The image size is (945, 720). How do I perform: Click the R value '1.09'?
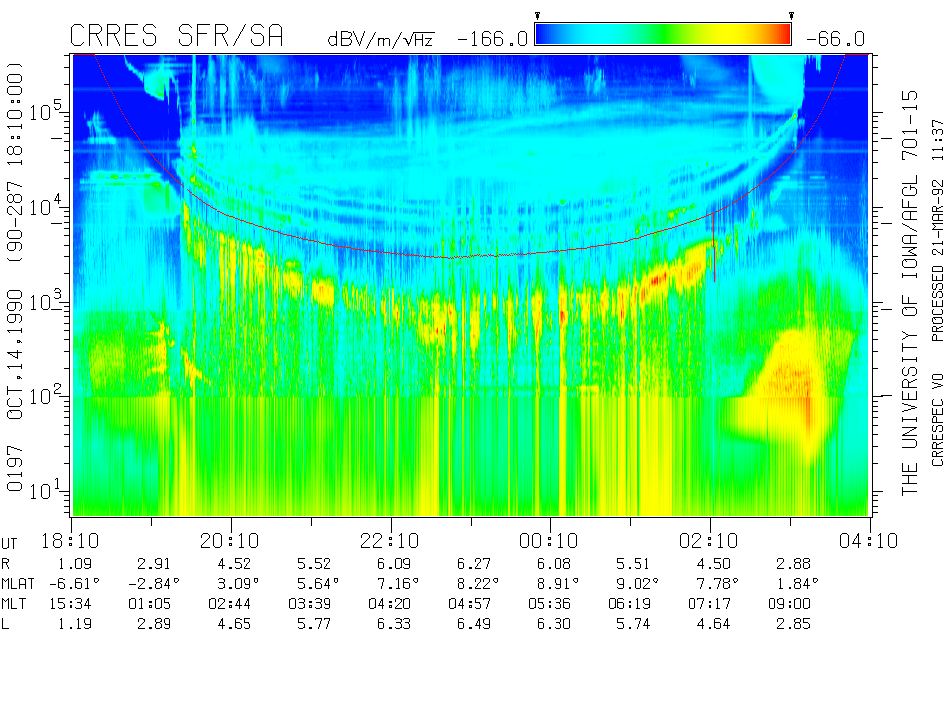(x=75, y=564)
